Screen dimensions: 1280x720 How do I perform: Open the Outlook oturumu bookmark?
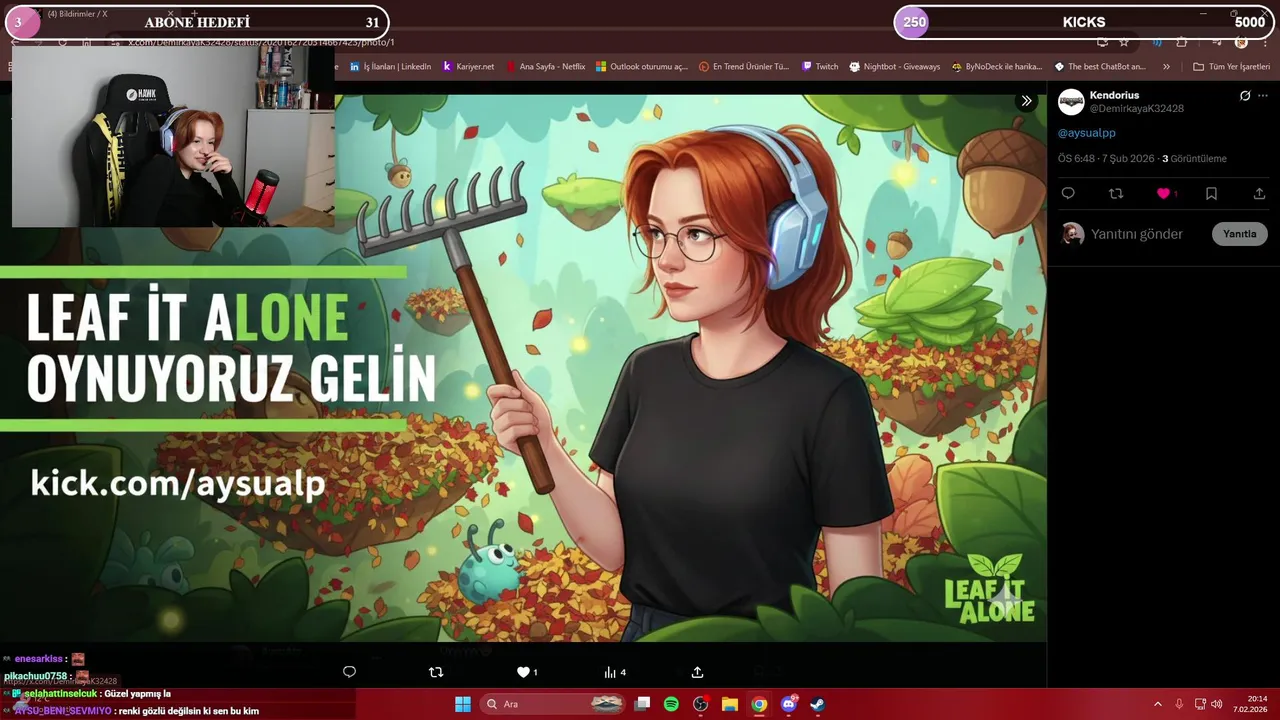point(641,67)
